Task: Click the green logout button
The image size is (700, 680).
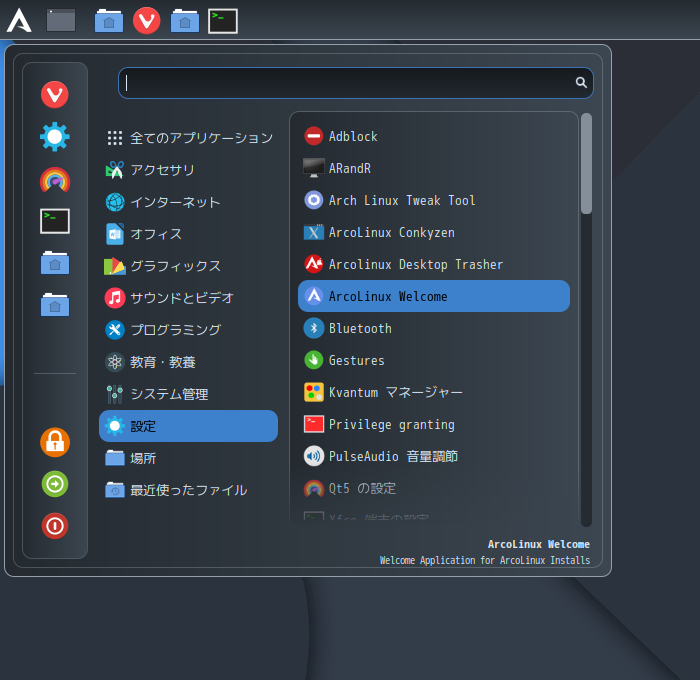Action: tap(55, 484)
